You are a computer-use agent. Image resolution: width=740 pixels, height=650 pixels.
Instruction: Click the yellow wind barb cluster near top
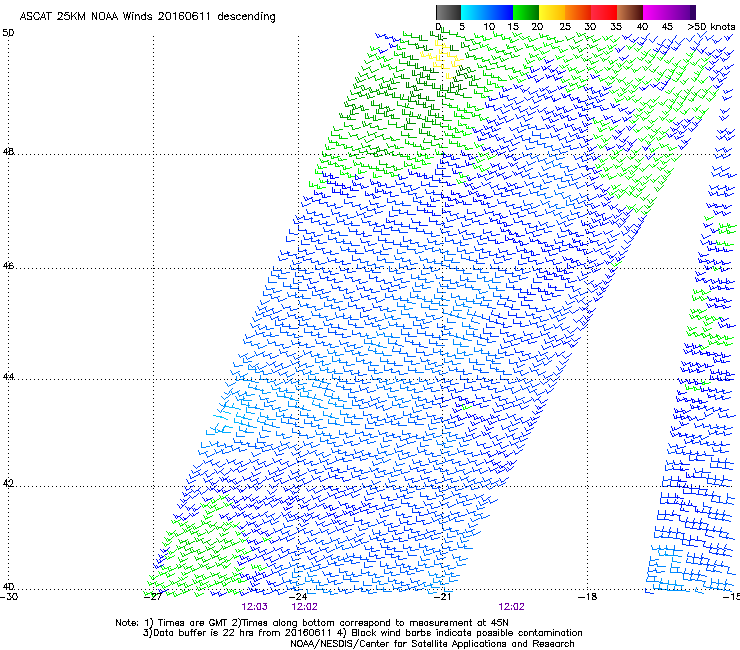tap(441, 59)
